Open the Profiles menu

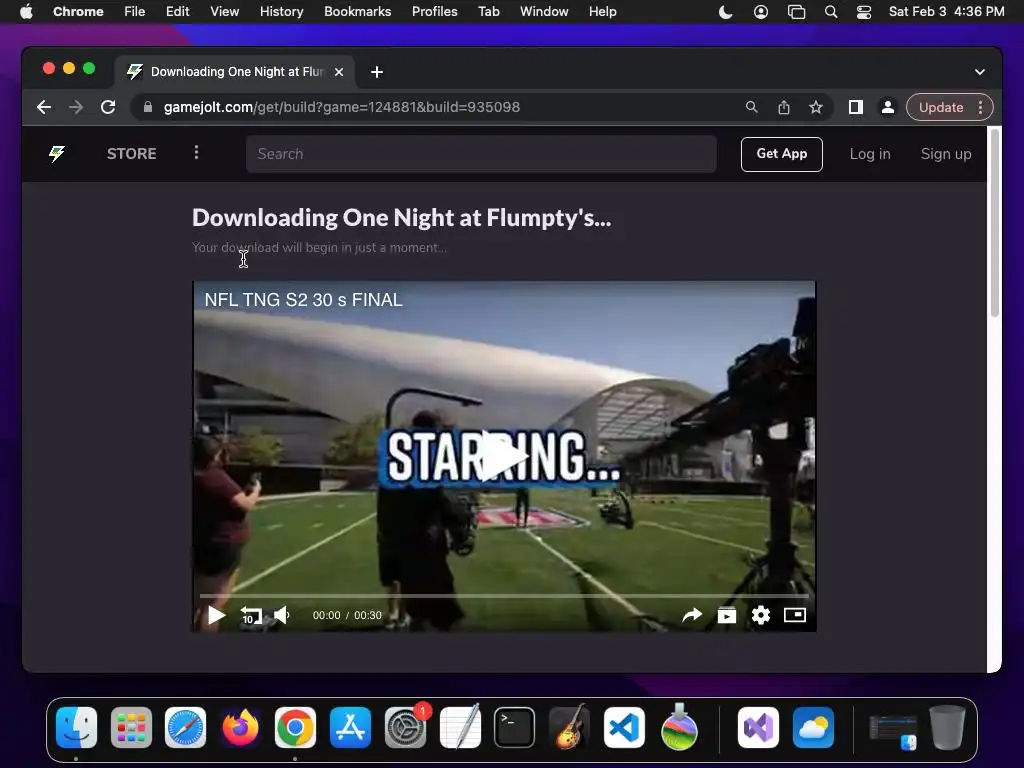pyautogui.click(x=434, y=12)
